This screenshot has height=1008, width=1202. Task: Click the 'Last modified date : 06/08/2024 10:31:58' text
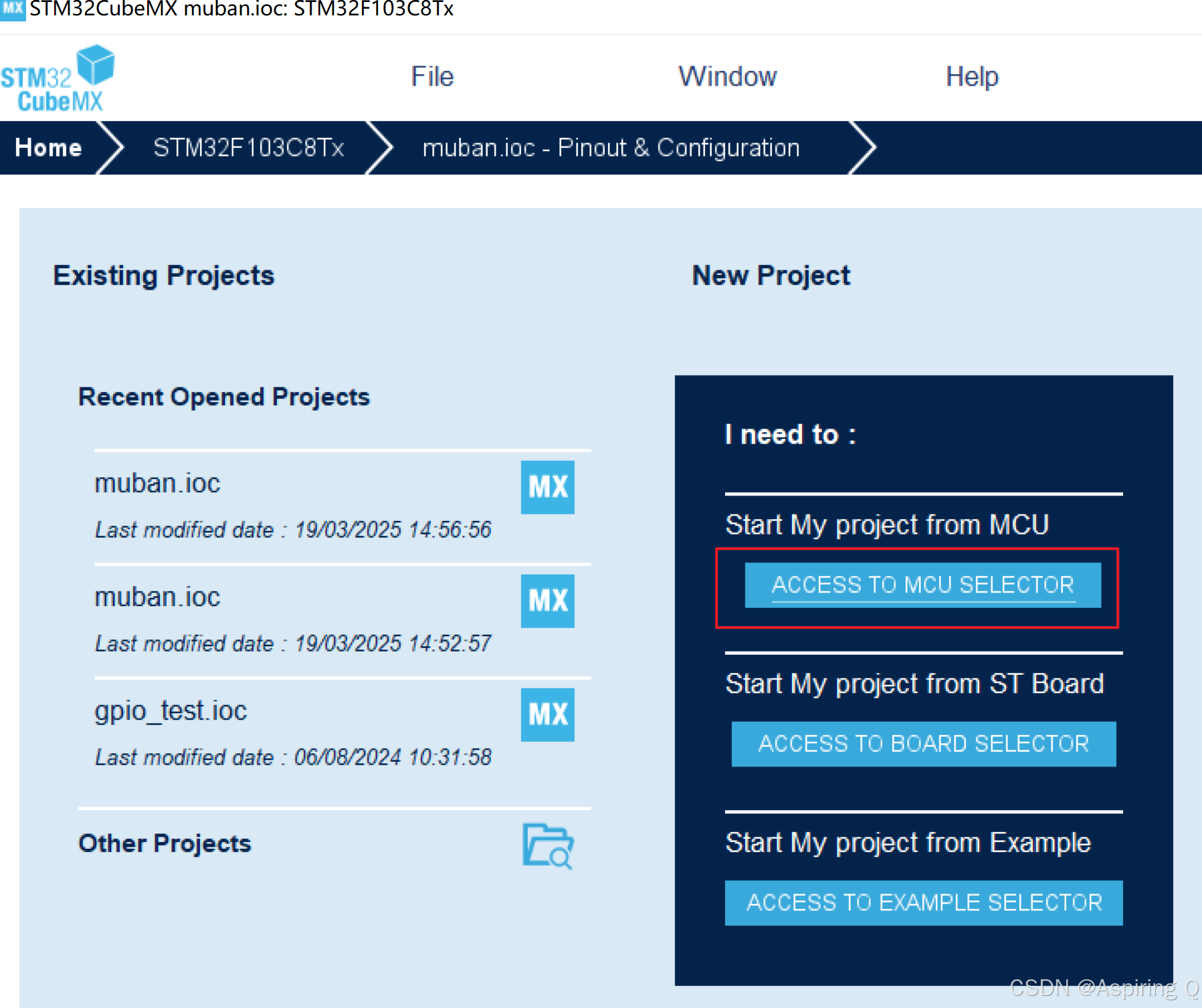(x=293, y=757)
